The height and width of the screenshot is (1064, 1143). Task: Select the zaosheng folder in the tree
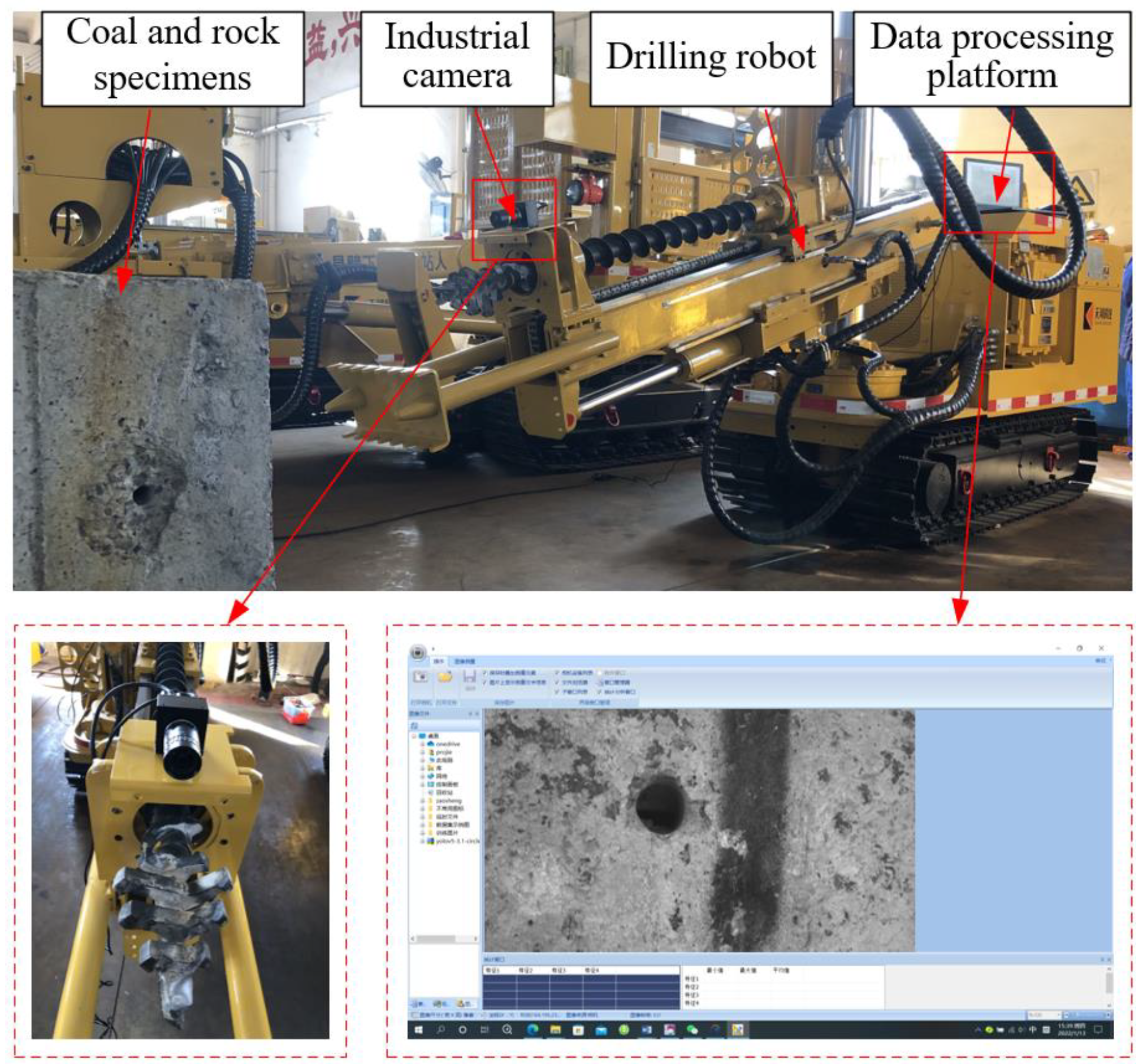click(448, 801)
